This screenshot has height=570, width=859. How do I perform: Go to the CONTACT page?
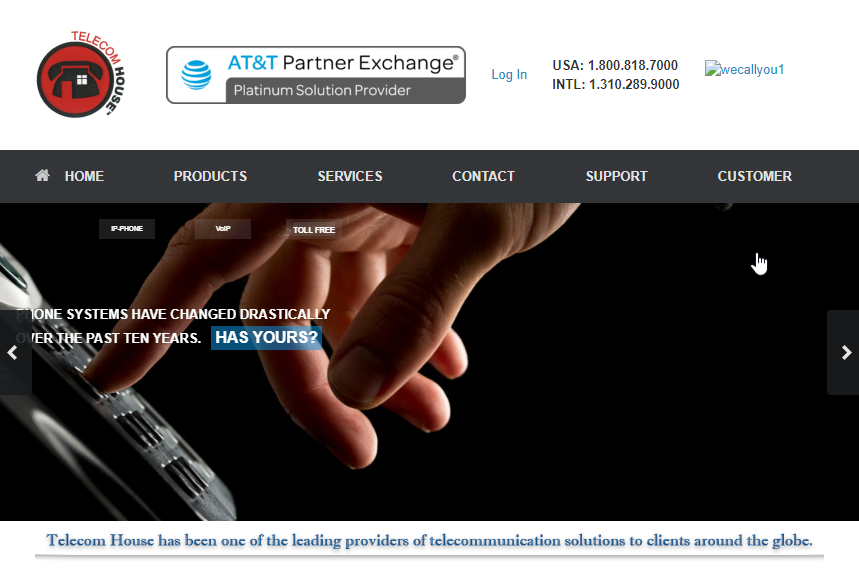tap(483, 176)
